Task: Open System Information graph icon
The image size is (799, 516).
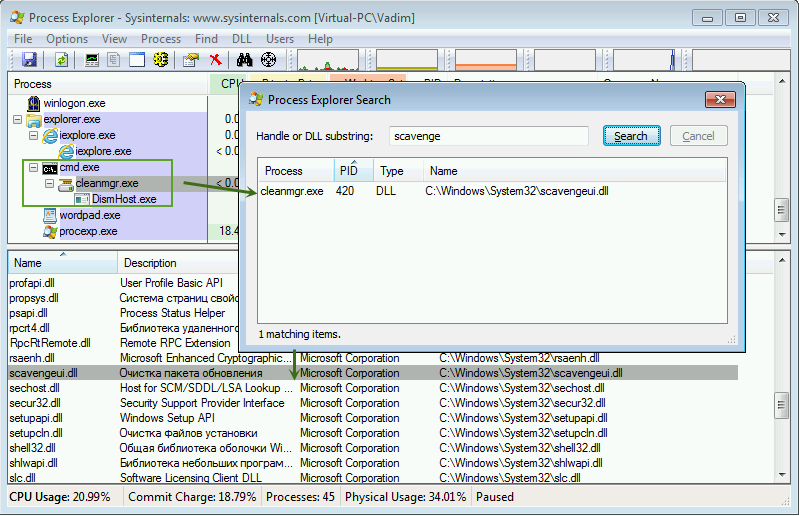Action: pyautogui.click(x=92, y=60)
